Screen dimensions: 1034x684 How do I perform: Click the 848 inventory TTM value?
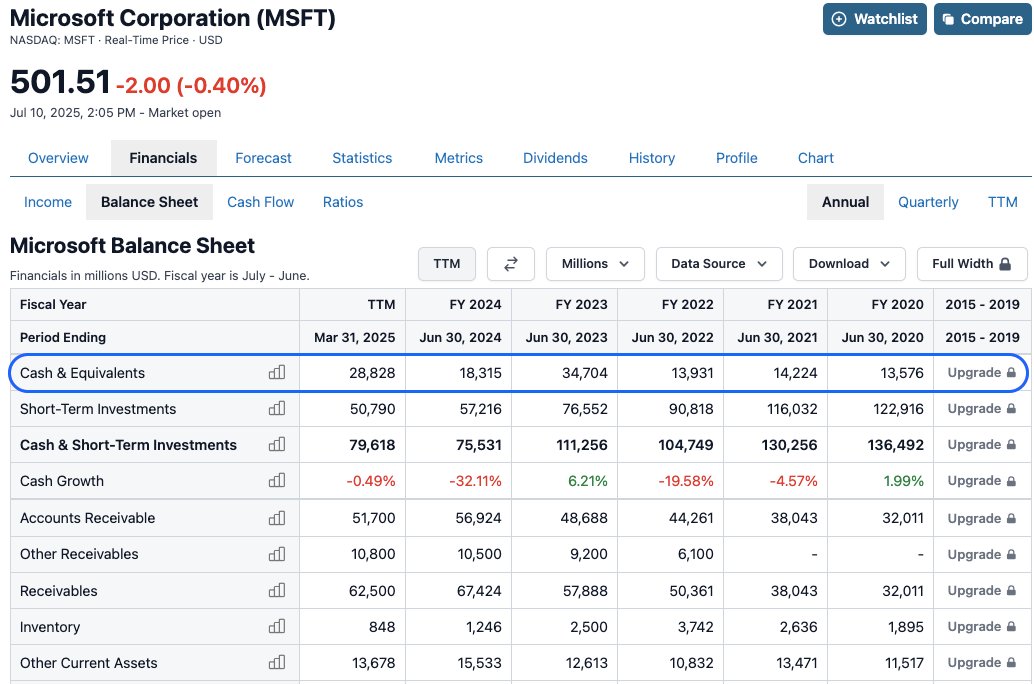(x=382, y=627)
